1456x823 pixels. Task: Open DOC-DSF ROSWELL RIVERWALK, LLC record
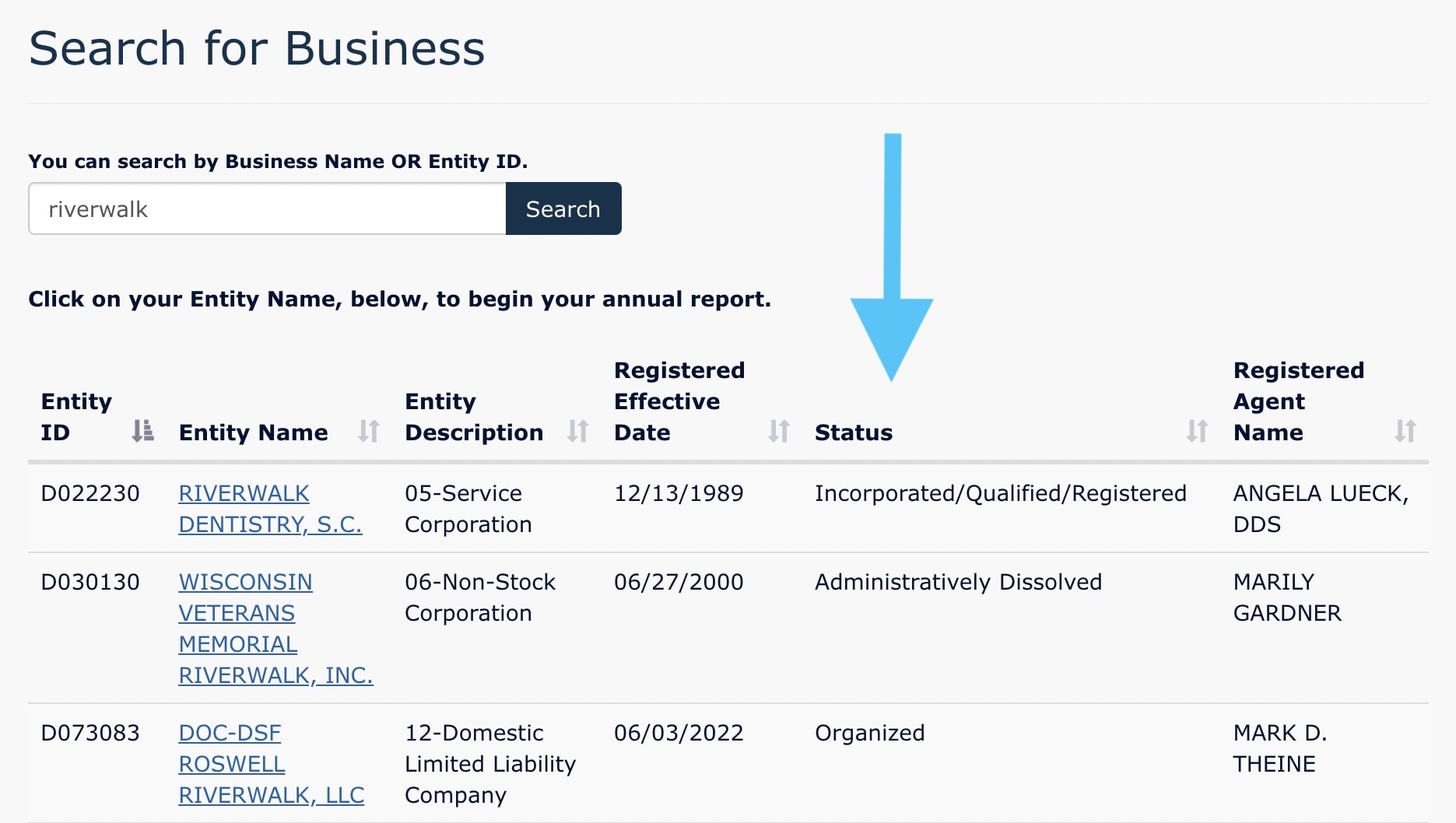pyautogui.click(x=272, y=764)
